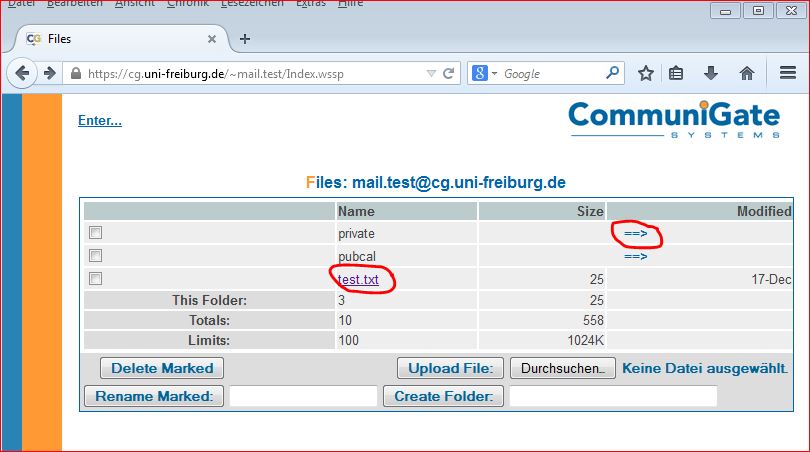Go to the home page icon

coord(746,73)
